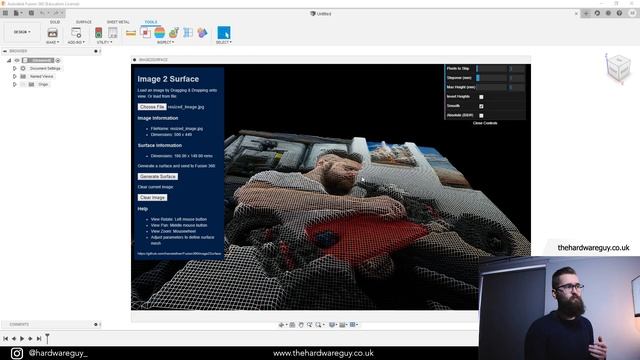This screenshot has height=360, width=640.
Task: Click the Redo arrow
Action: [57, 13]
